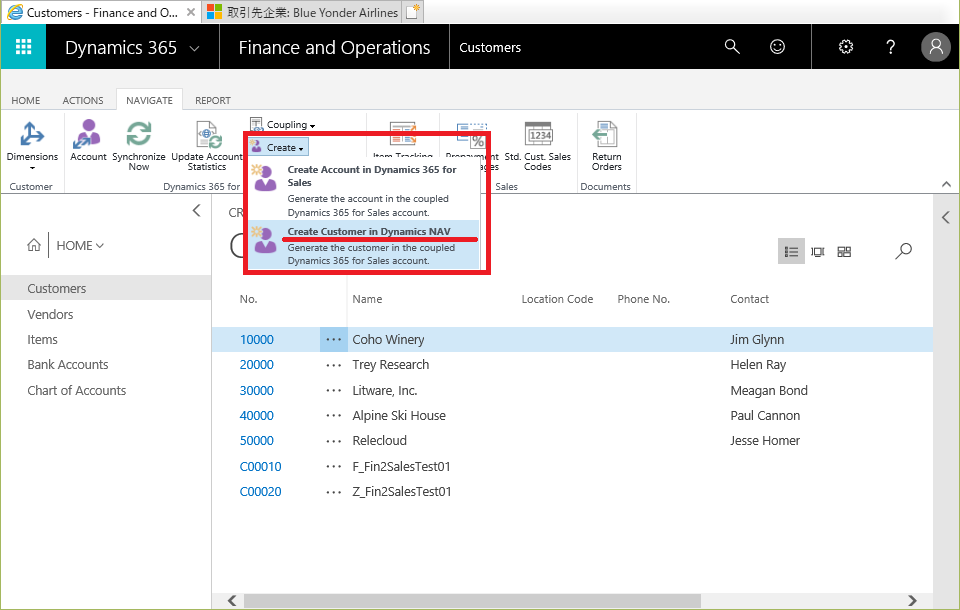960x610 pixels.
Task: Select Customers in the navigation pane
Action: (x=106, y=288)
